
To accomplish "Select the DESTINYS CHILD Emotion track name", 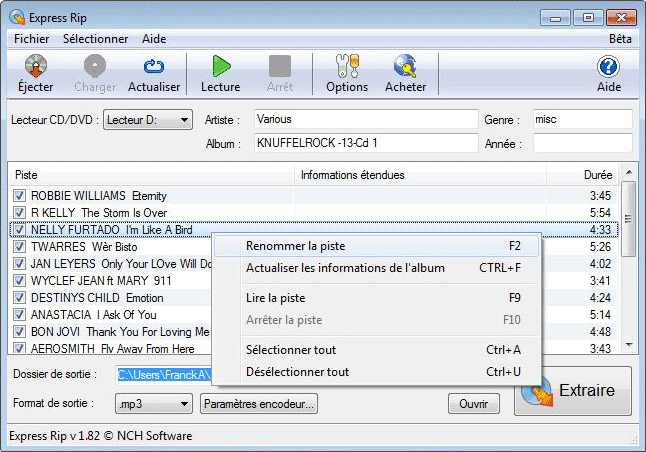I will click(x=97, y=297).
